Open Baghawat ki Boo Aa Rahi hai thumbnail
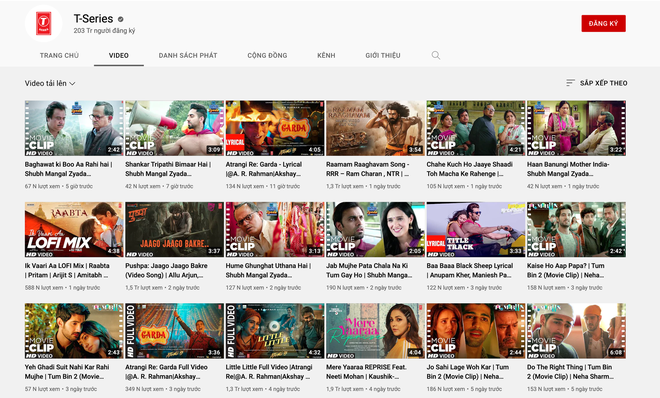This screenshot has width=660, height=398. point(74,128)
